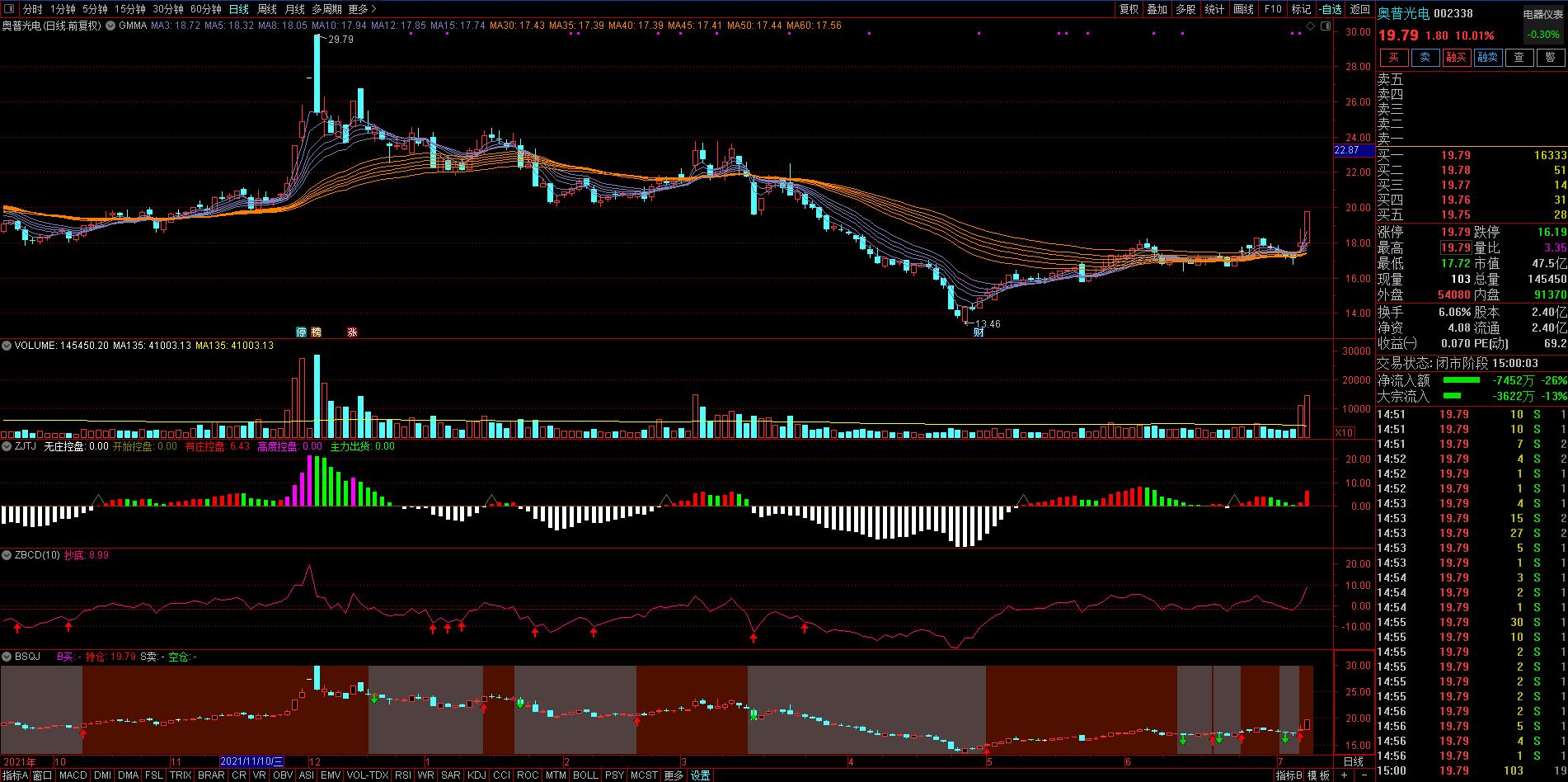Switch indicator to RSI
The height and width of the screenshot is (782, 1568).
pos(402,775)
